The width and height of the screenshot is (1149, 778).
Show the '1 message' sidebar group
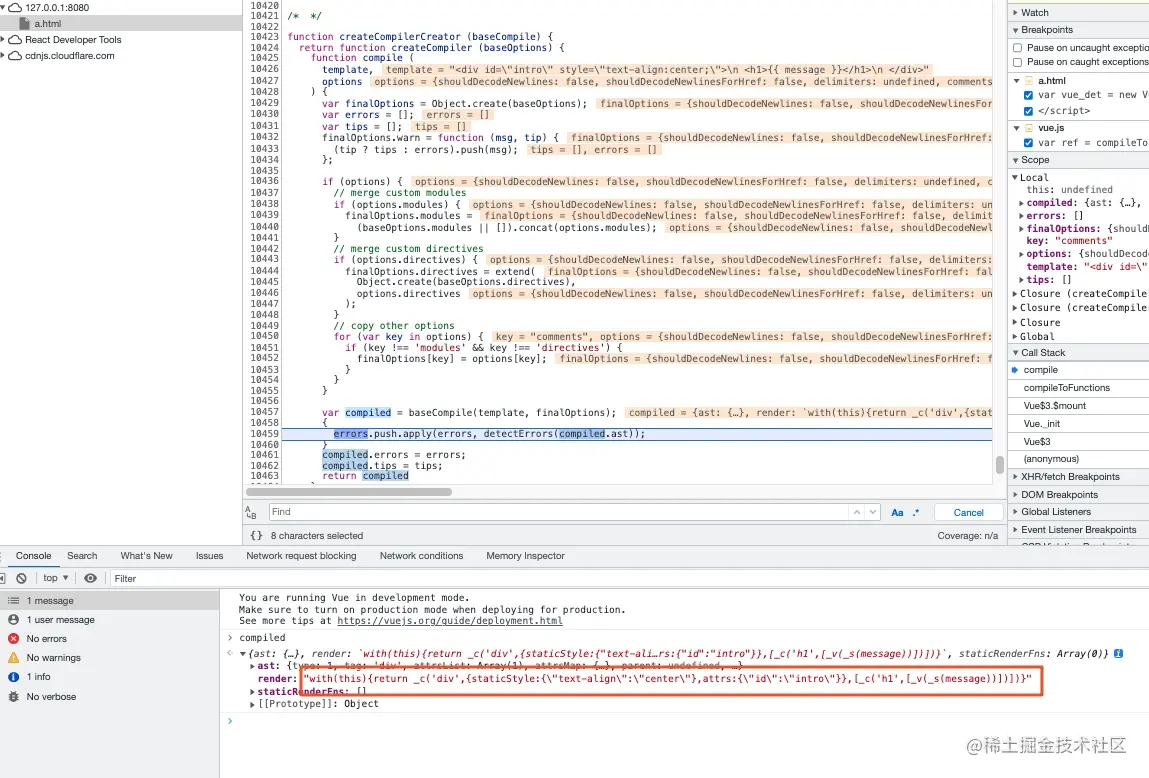click(x=110, y=601)
